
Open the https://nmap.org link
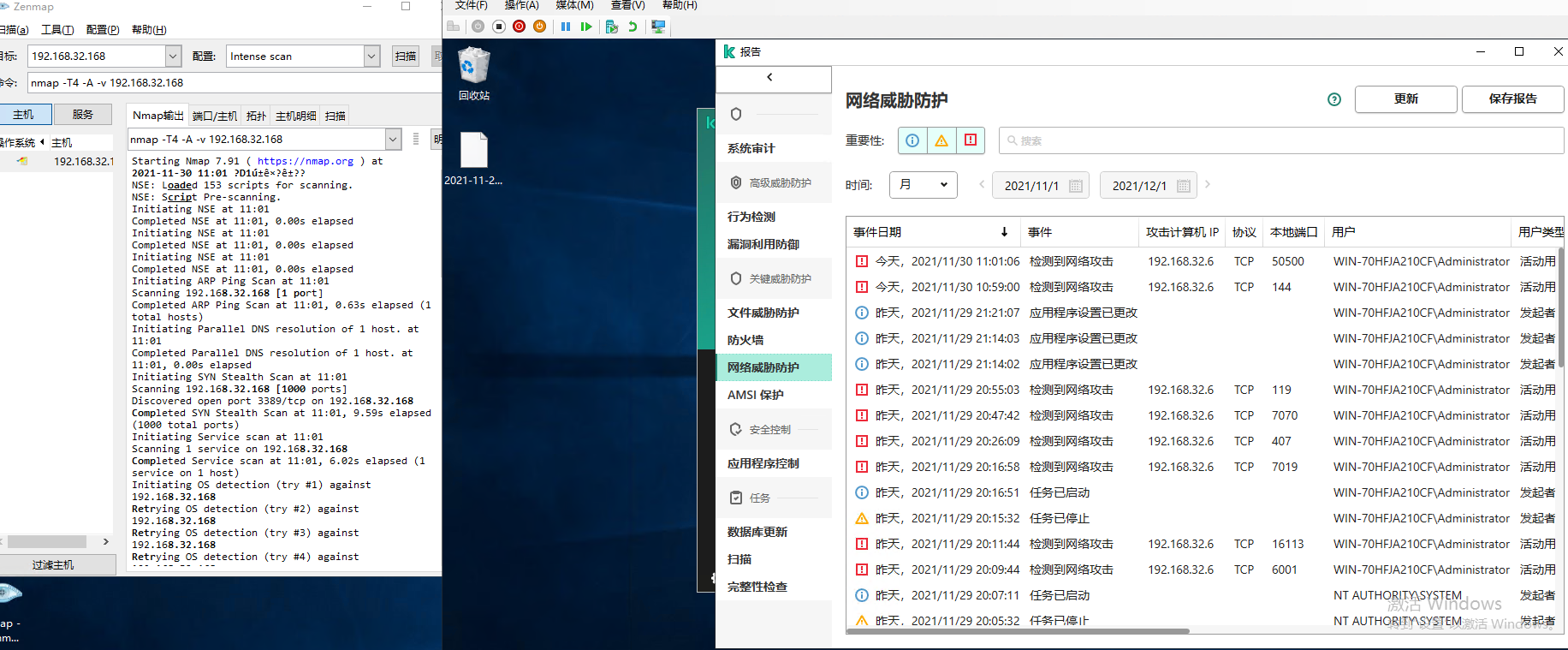(306, 161)
